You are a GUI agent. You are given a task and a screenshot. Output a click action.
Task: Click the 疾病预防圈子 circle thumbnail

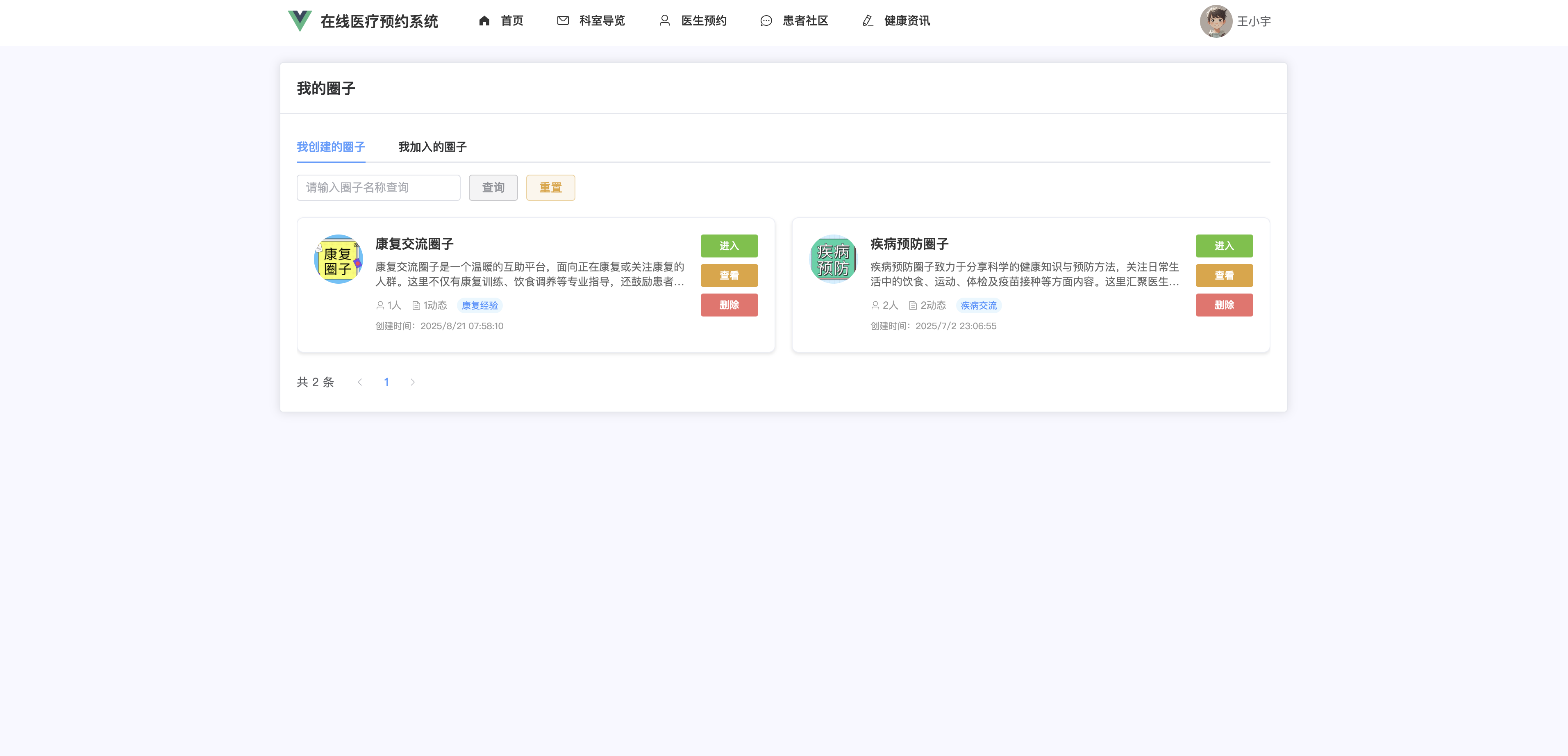(833, 259)
